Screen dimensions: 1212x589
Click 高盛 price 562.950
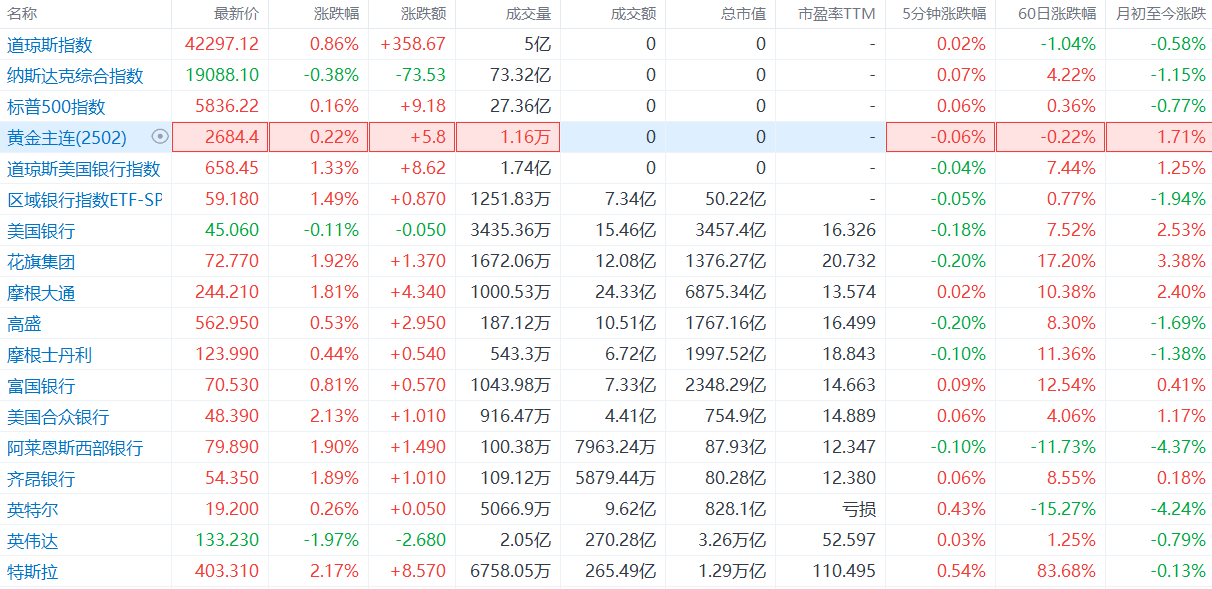click(x=226, y=324)
